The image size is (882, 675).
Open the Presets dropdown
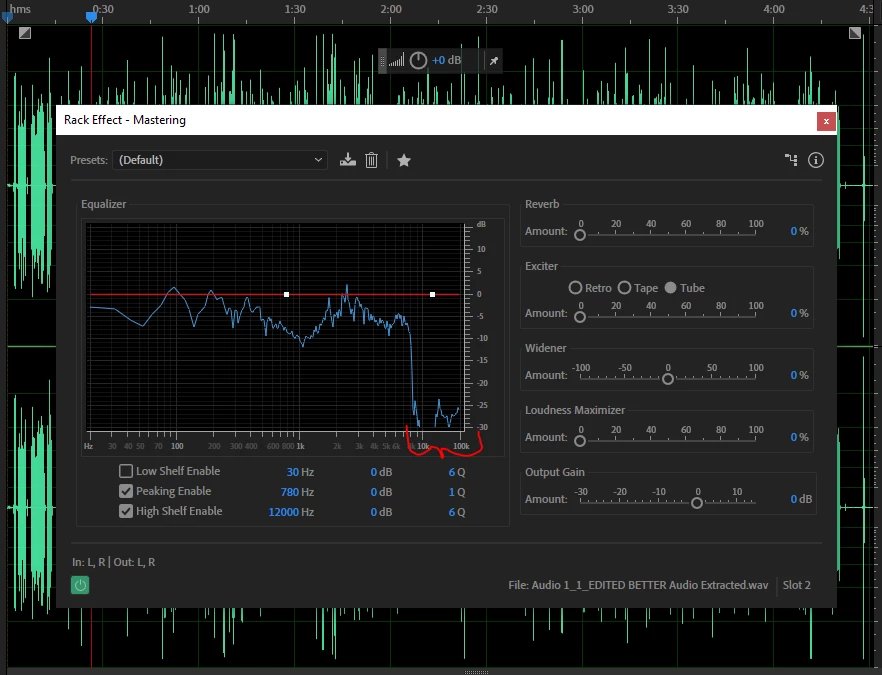[x=220, y=160]
